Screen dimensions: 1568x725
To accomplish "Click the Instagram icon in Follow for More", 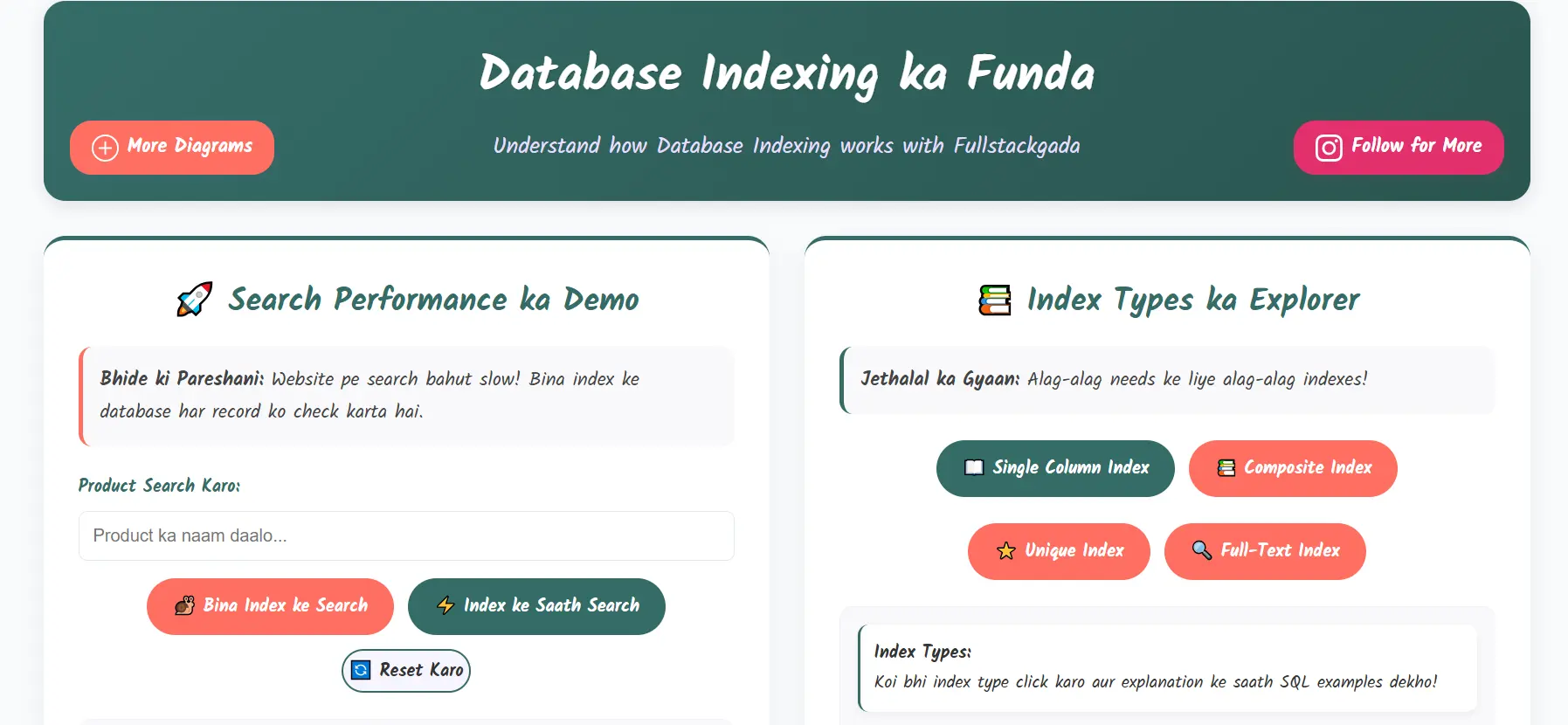I will point(1329,148).
